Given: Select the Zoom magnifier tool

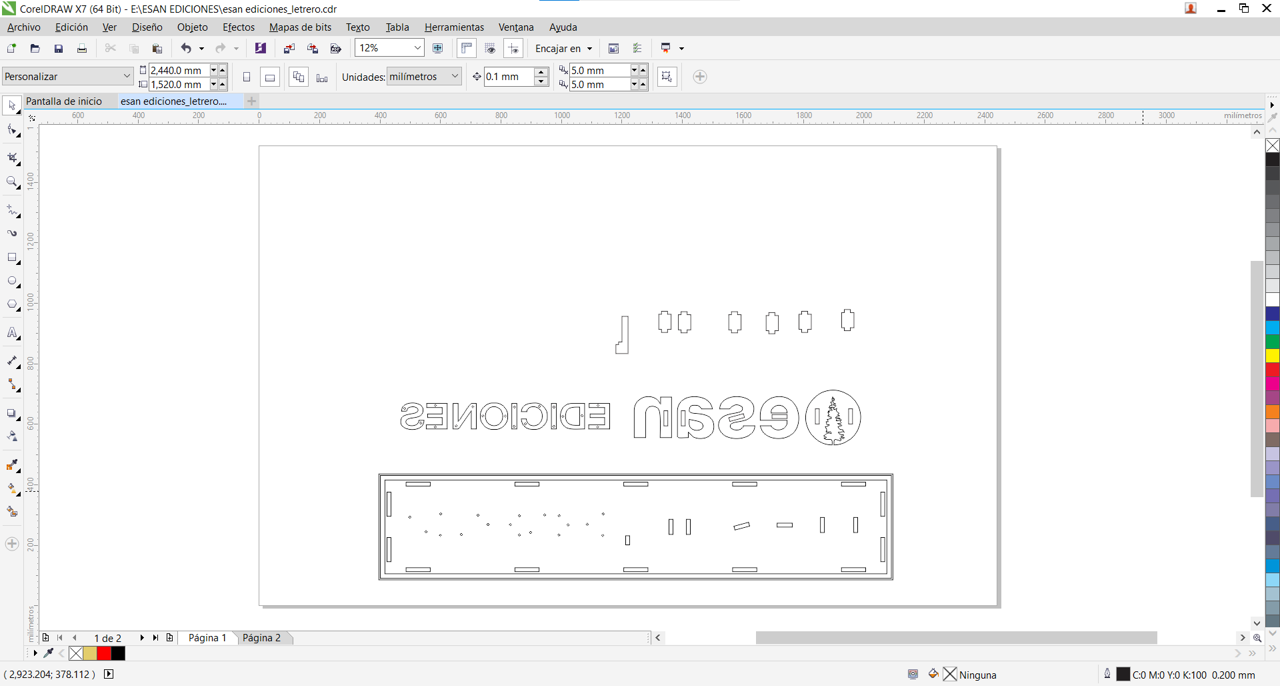Looking at the screenshot, I should pos(12,183).
